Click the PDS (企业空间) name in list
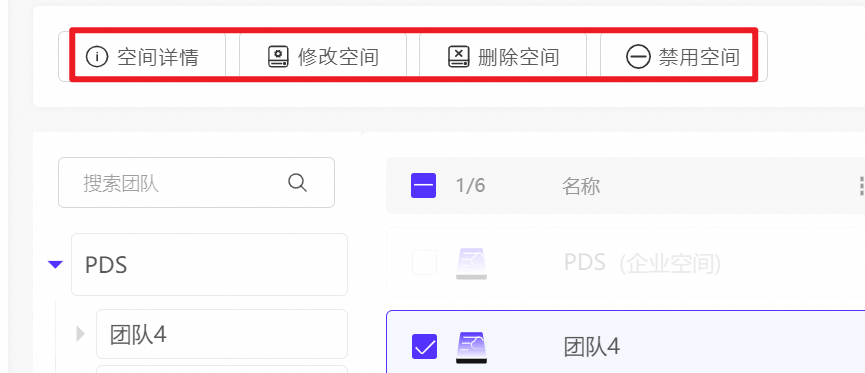This screenshot has height=373, width=865. point(642,263)
